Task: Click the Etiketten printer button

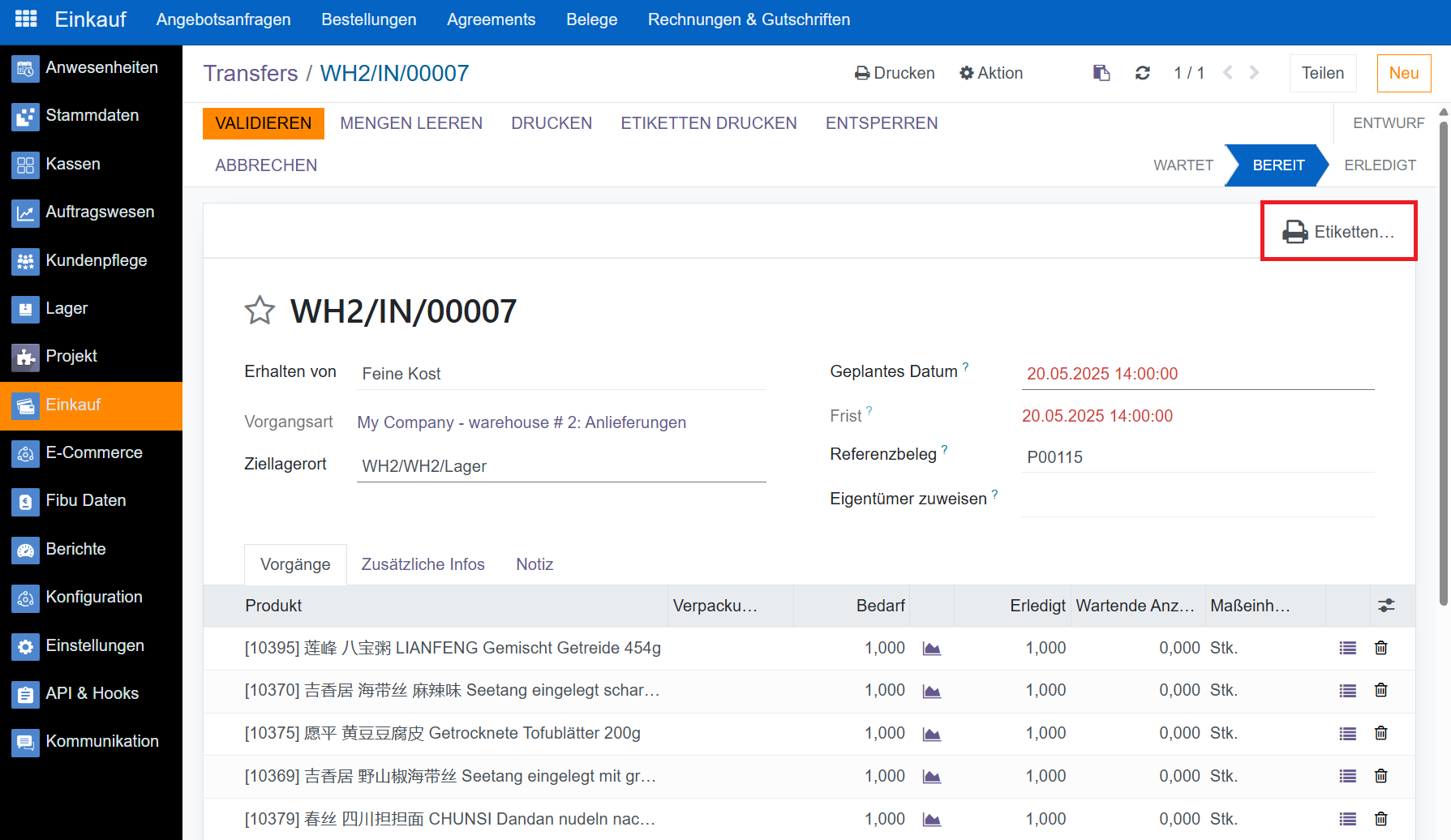Action: 1338,232
